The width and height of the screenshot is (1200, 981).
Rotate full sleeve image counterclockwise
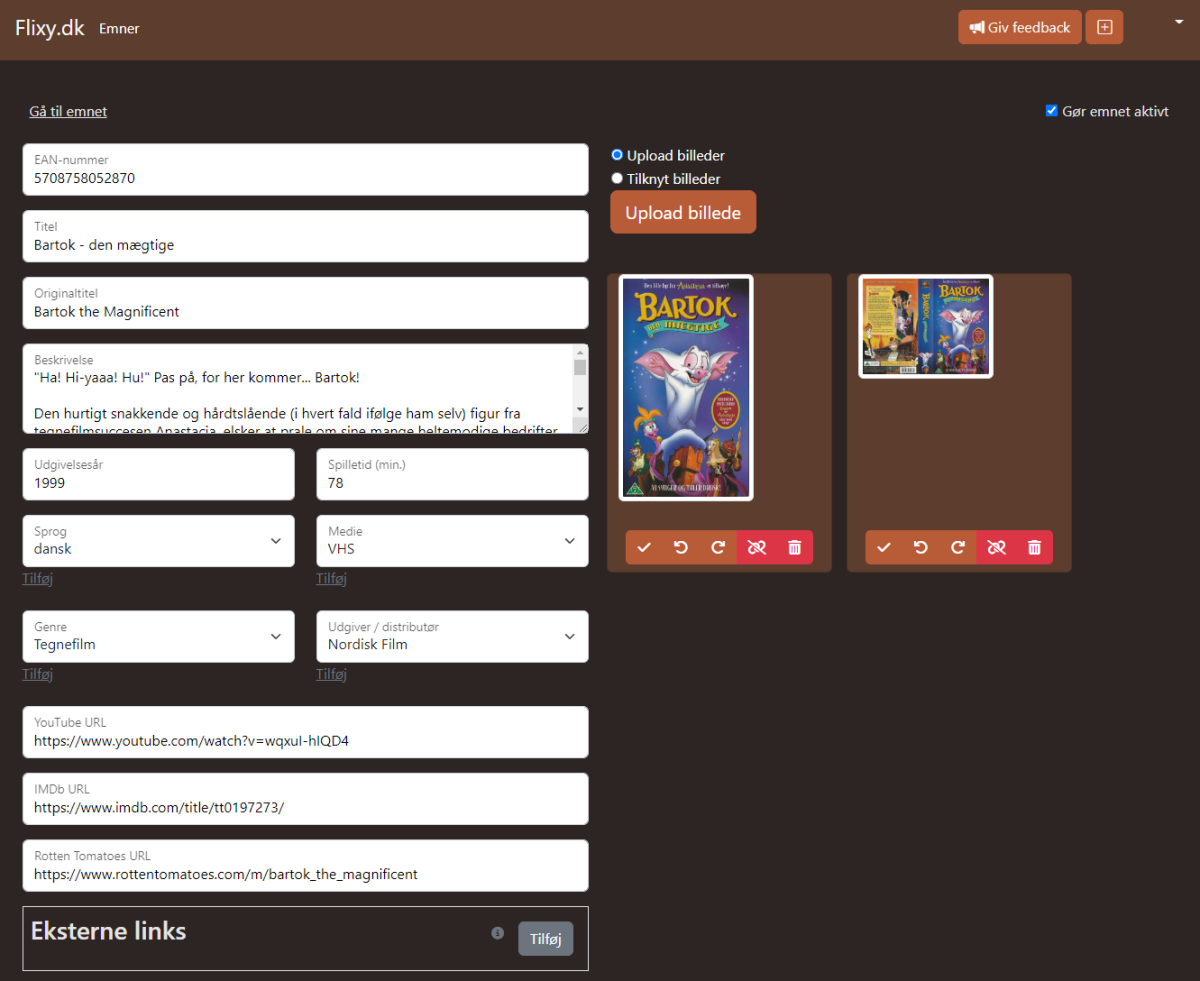pyautogui.click(x=921, y=547)
